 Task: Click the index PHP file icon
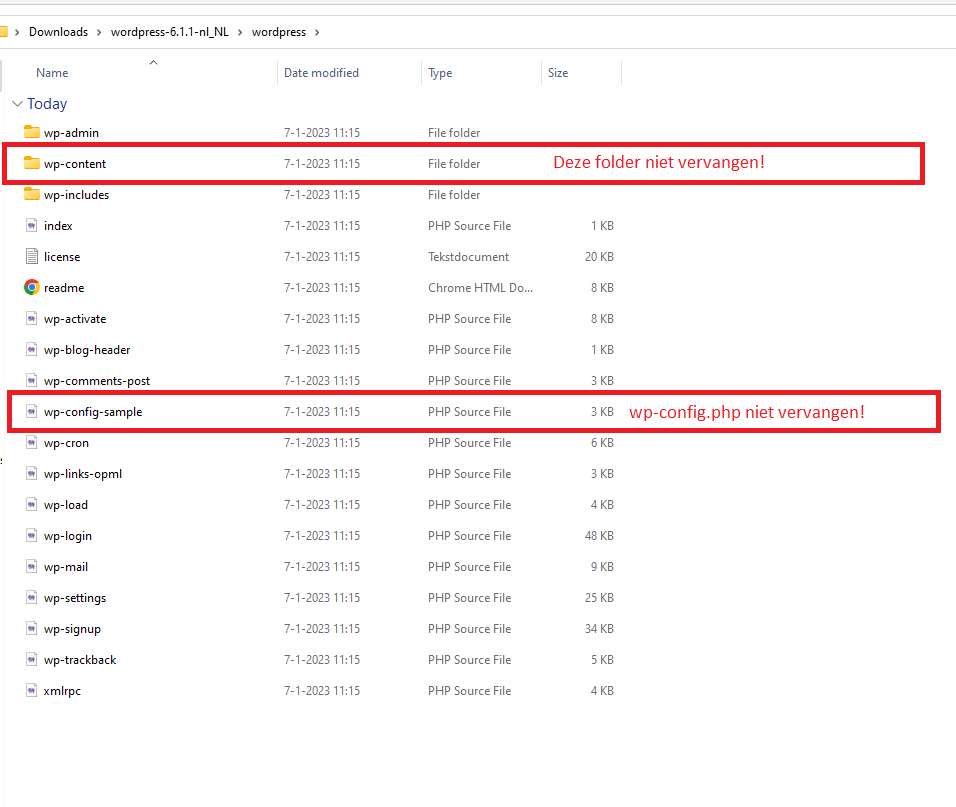click(x=32, y=226)
